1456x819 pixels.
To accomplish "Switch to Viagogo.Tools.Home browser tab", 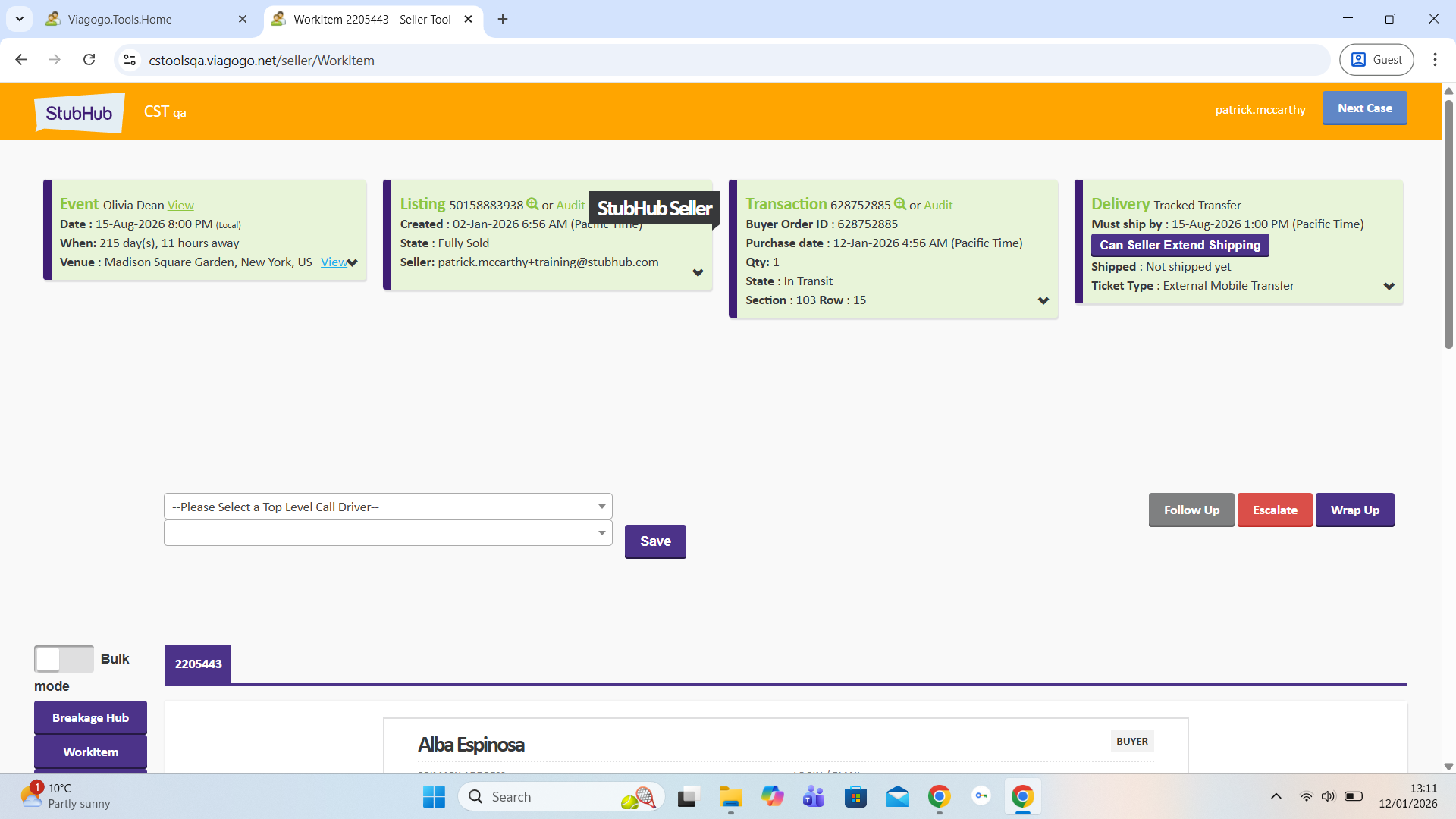I will [120, 19].
